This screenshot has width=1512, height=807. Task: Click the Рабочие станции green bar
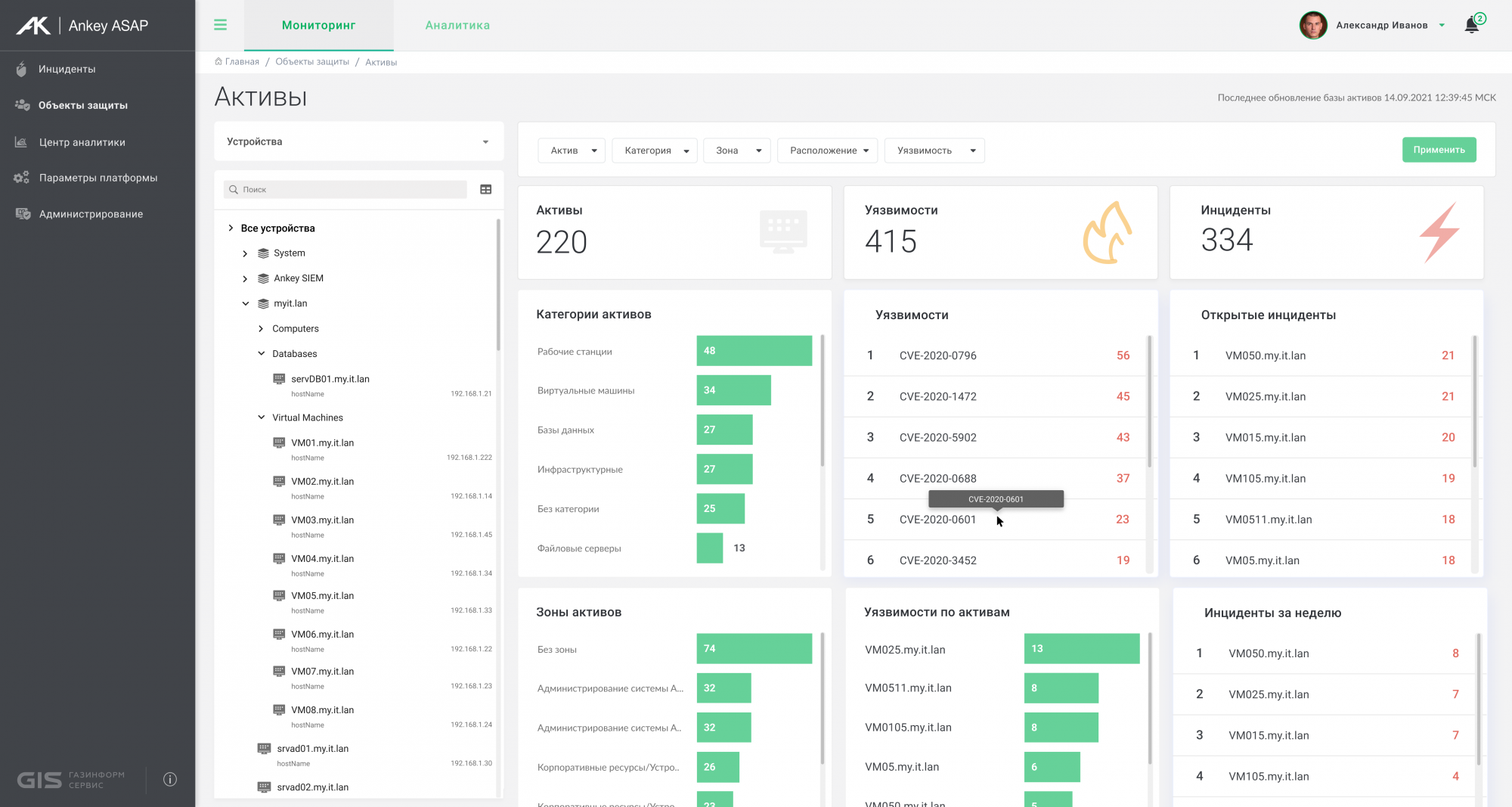click(754, 351)
